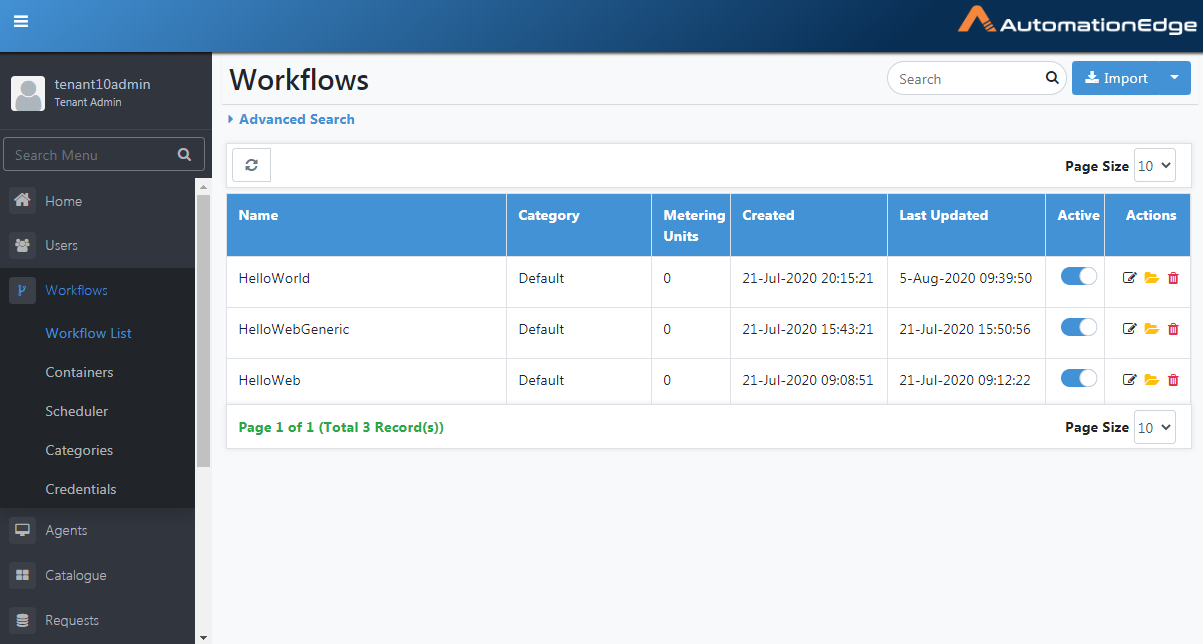This screenshot has width=1203, height=644.
Task: Select Containers submenu item
Action: coord(79,372)
